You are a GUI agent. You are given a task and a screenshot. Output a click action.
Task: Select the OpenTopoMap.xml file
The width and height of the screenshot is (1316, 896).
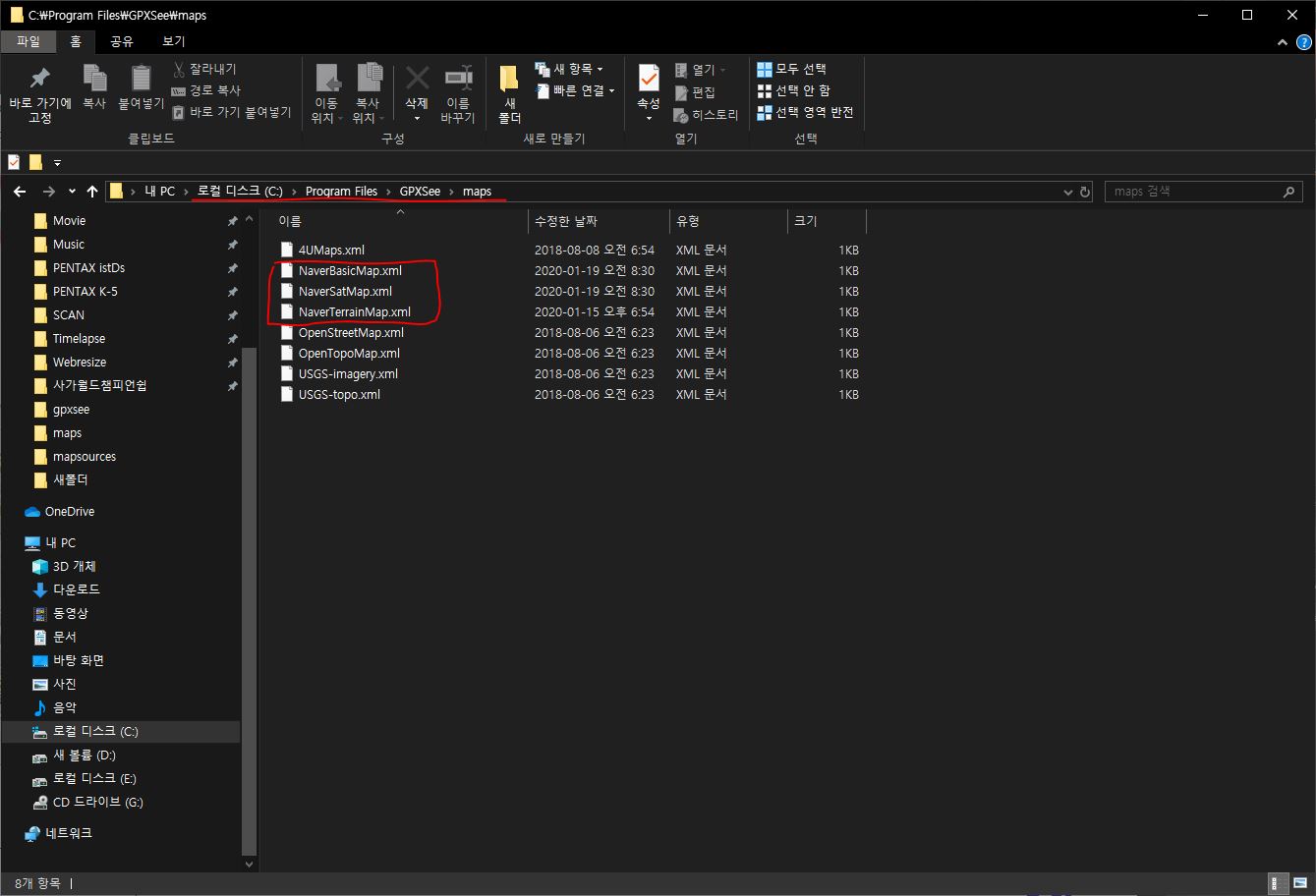(349, 353)
